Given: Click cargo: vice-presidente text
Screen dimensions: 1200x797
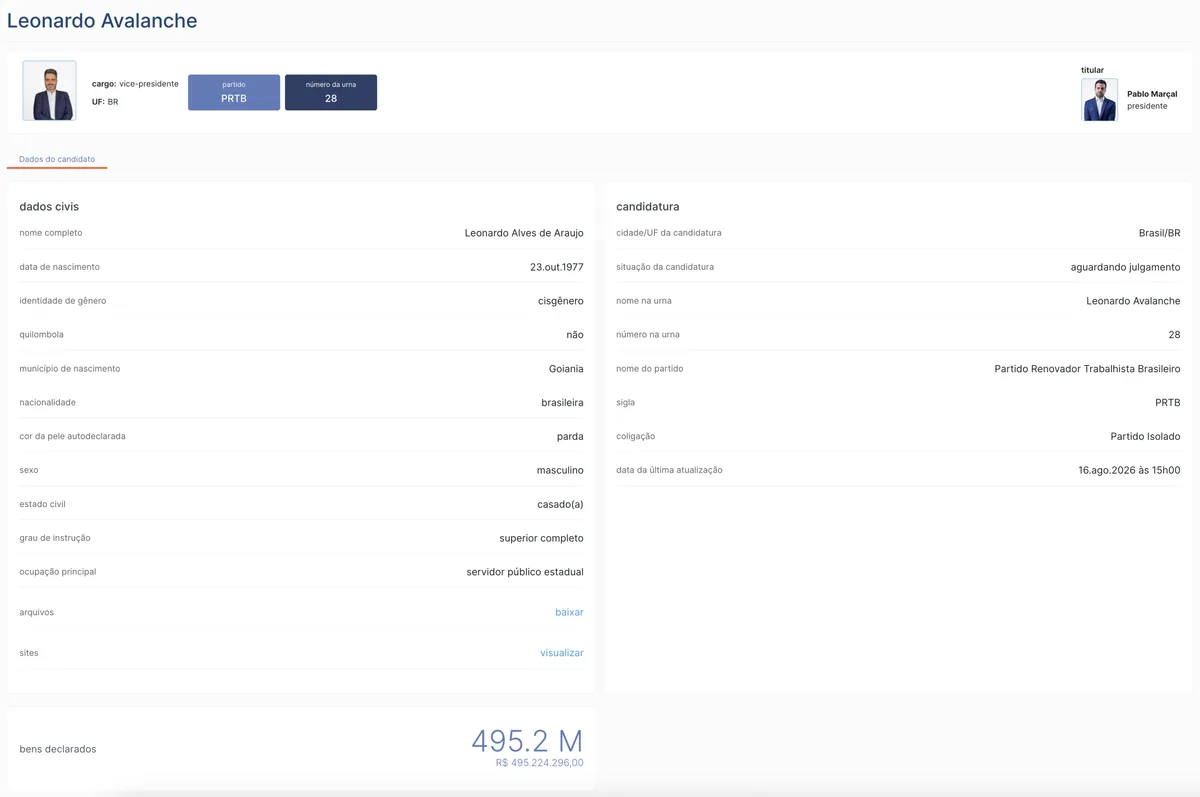Looking at the screenshot, I should 135,84.
